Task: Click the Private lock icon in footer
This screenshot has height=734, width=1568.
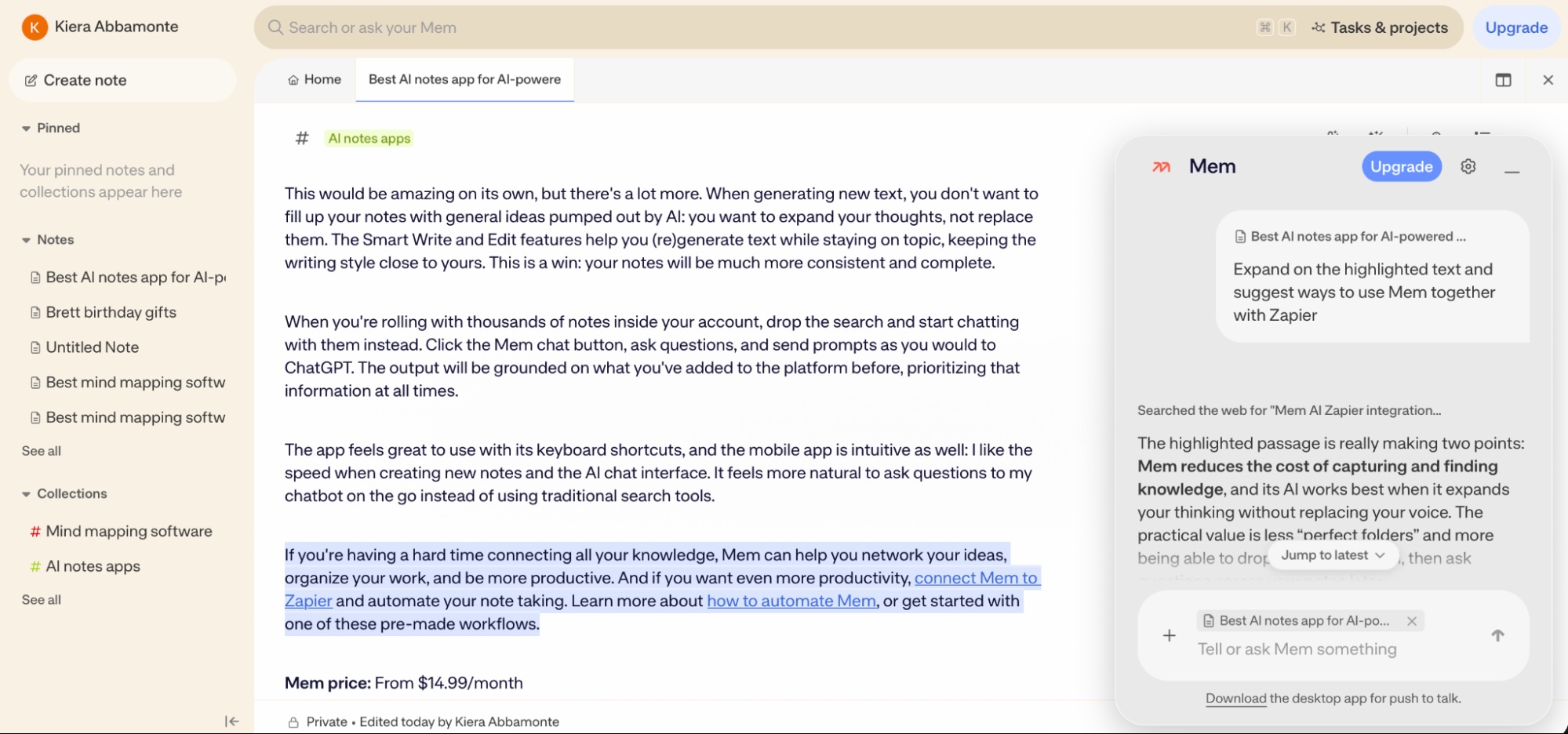Action: coord(293,722)
